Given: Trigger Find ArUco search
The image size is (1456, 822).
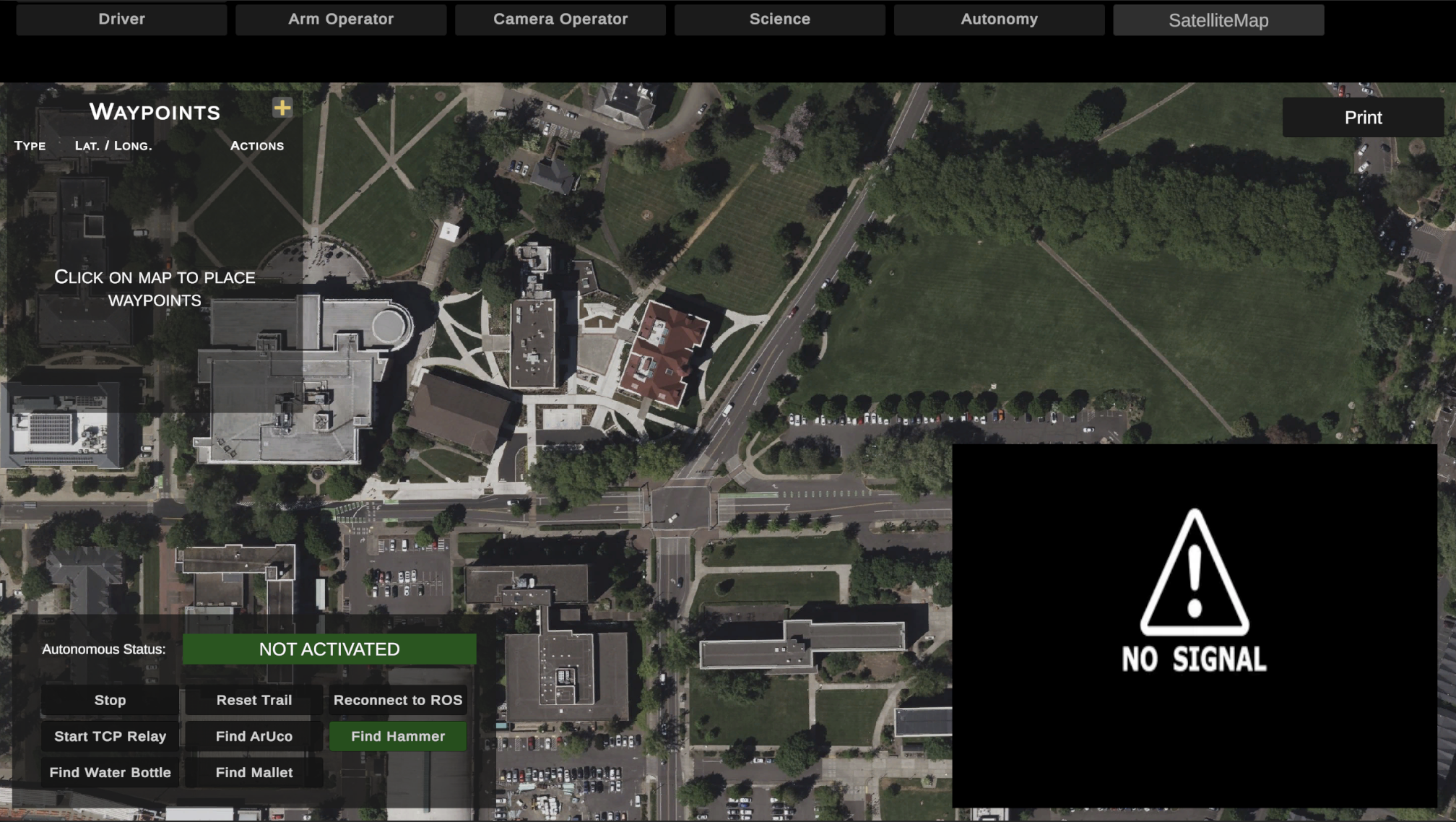Looking at the screenshot, I should (x=254, y=736).
